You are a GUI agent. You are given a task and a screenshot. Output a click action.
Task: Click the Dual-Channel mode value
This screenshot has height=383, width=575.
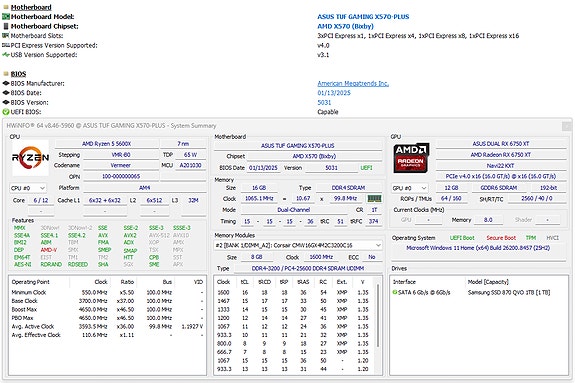(x=294, y=210)
